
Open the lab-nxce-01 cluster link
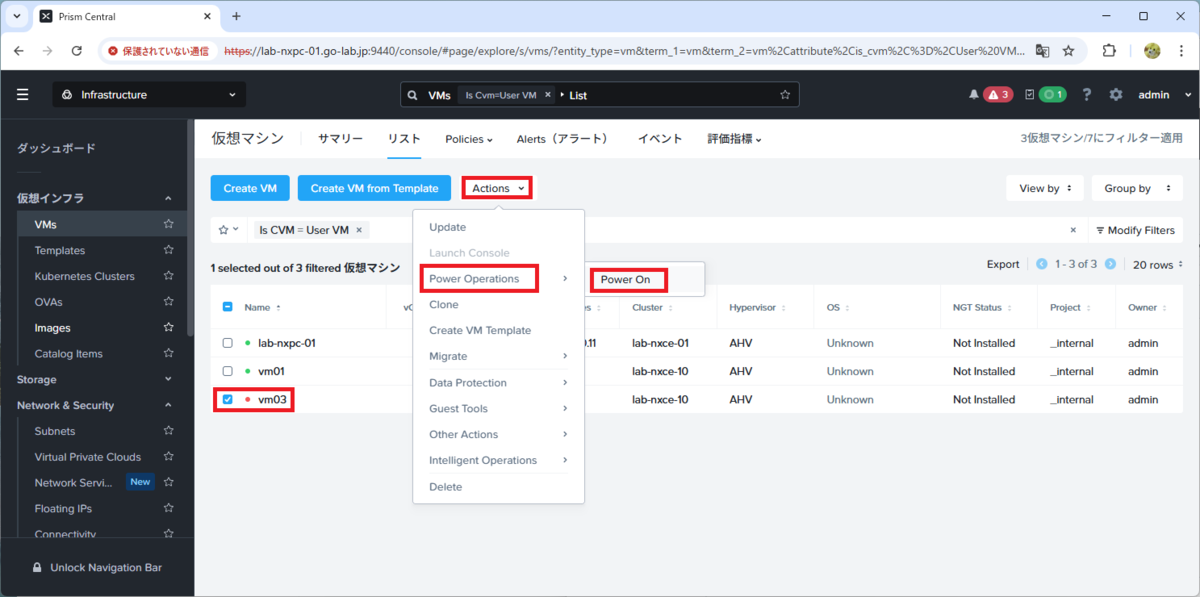[660, 343]
